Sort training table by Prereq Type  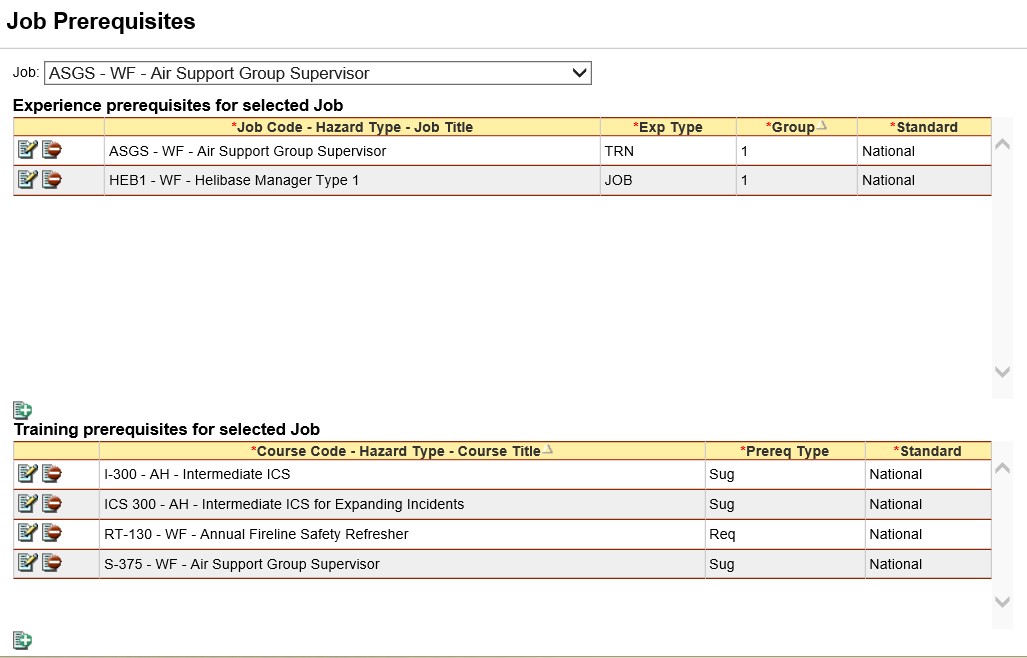click(x=785, y=451)
